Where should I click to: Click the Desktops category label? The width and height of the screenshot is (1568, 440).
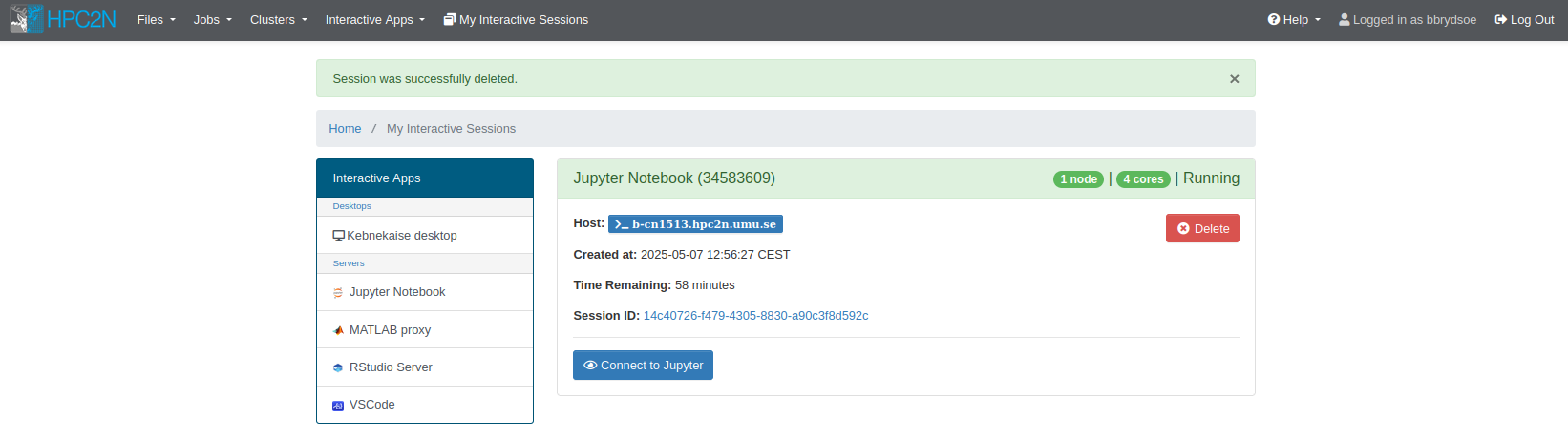(351, 206)
